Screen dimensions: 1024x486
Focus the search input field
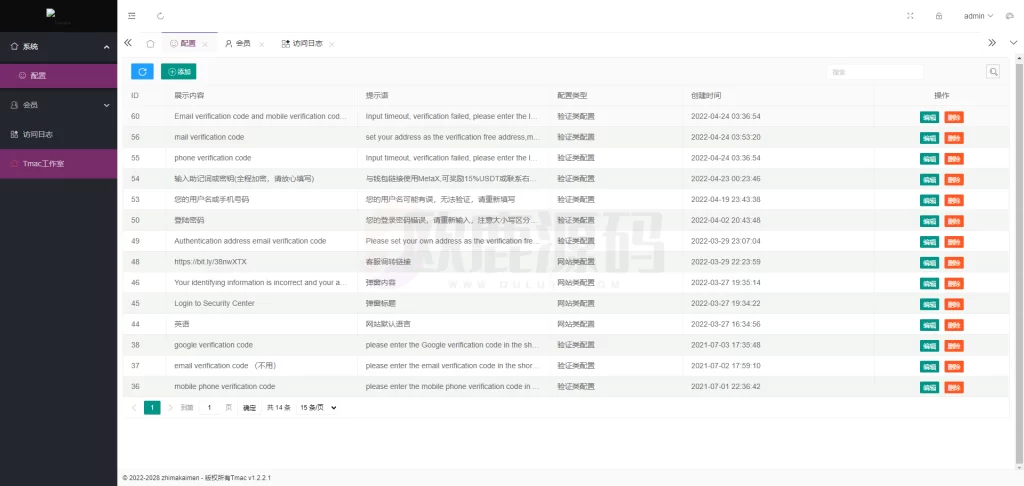point(875,72)
